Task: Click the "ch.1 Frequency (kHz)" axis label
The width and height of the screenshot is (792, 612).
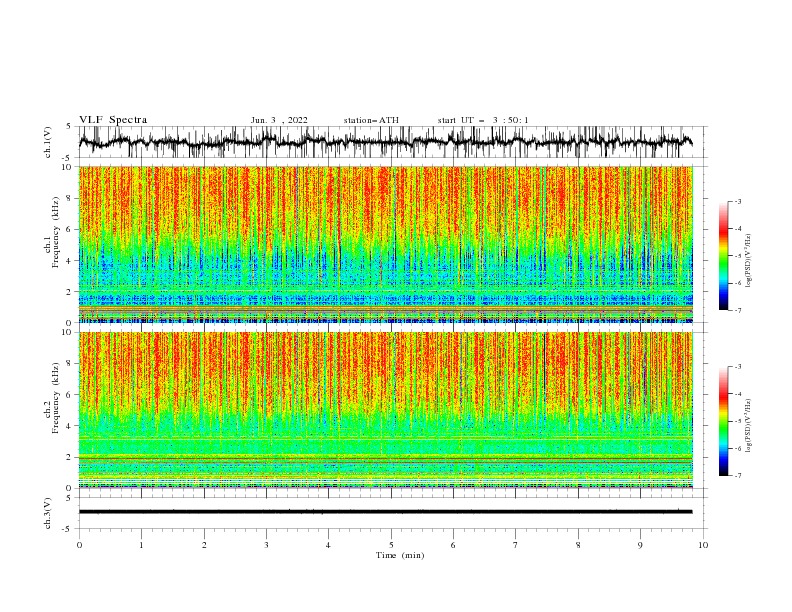Action: tap(52, 233)
